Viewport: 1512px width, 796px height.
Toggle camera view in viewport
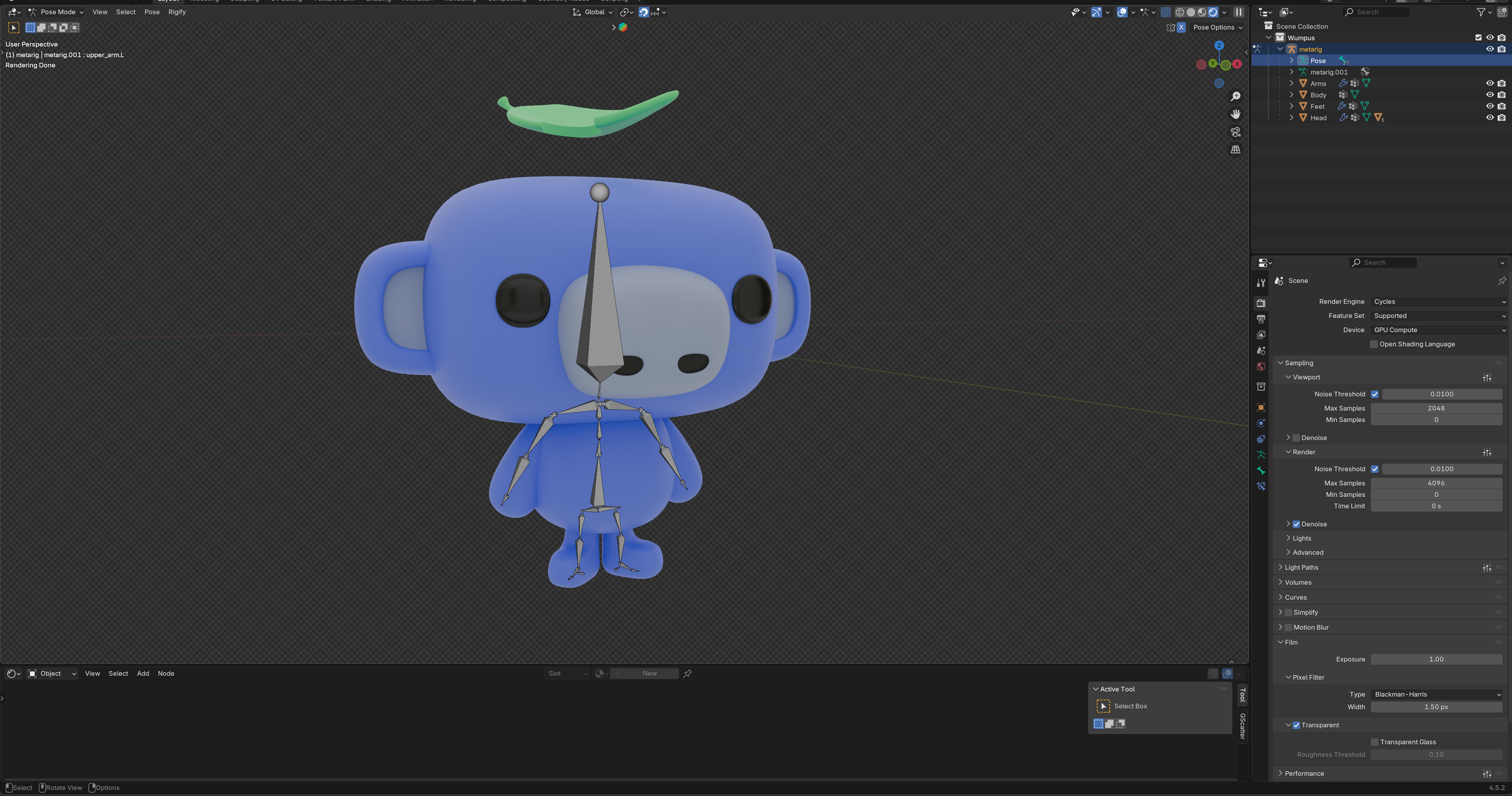(1236, 132)
